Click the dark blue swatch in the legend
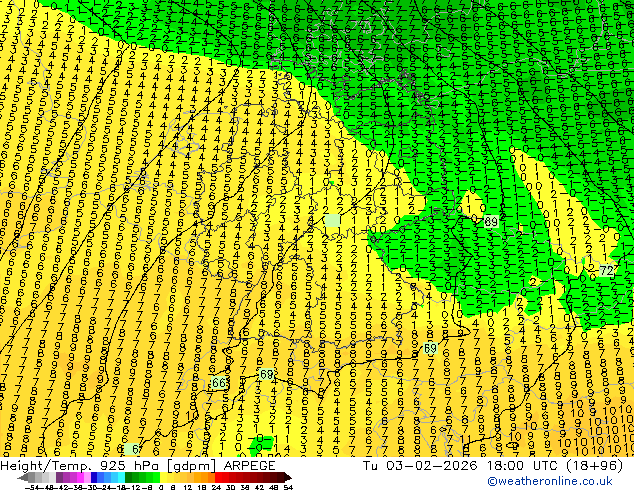The width and height of the screenshot is (634, 490). 94,477
